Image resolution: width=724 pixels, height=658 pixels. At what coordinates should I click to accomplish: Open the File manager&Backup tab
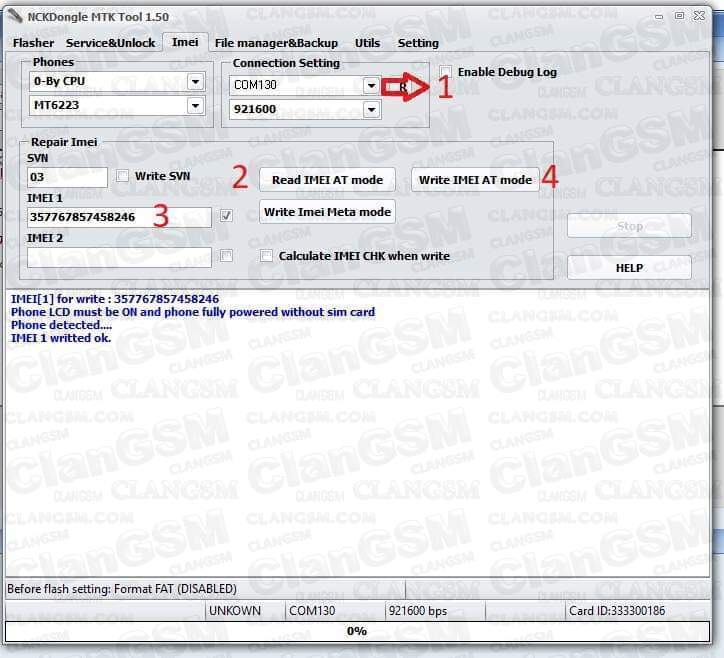tap(276, 43)
